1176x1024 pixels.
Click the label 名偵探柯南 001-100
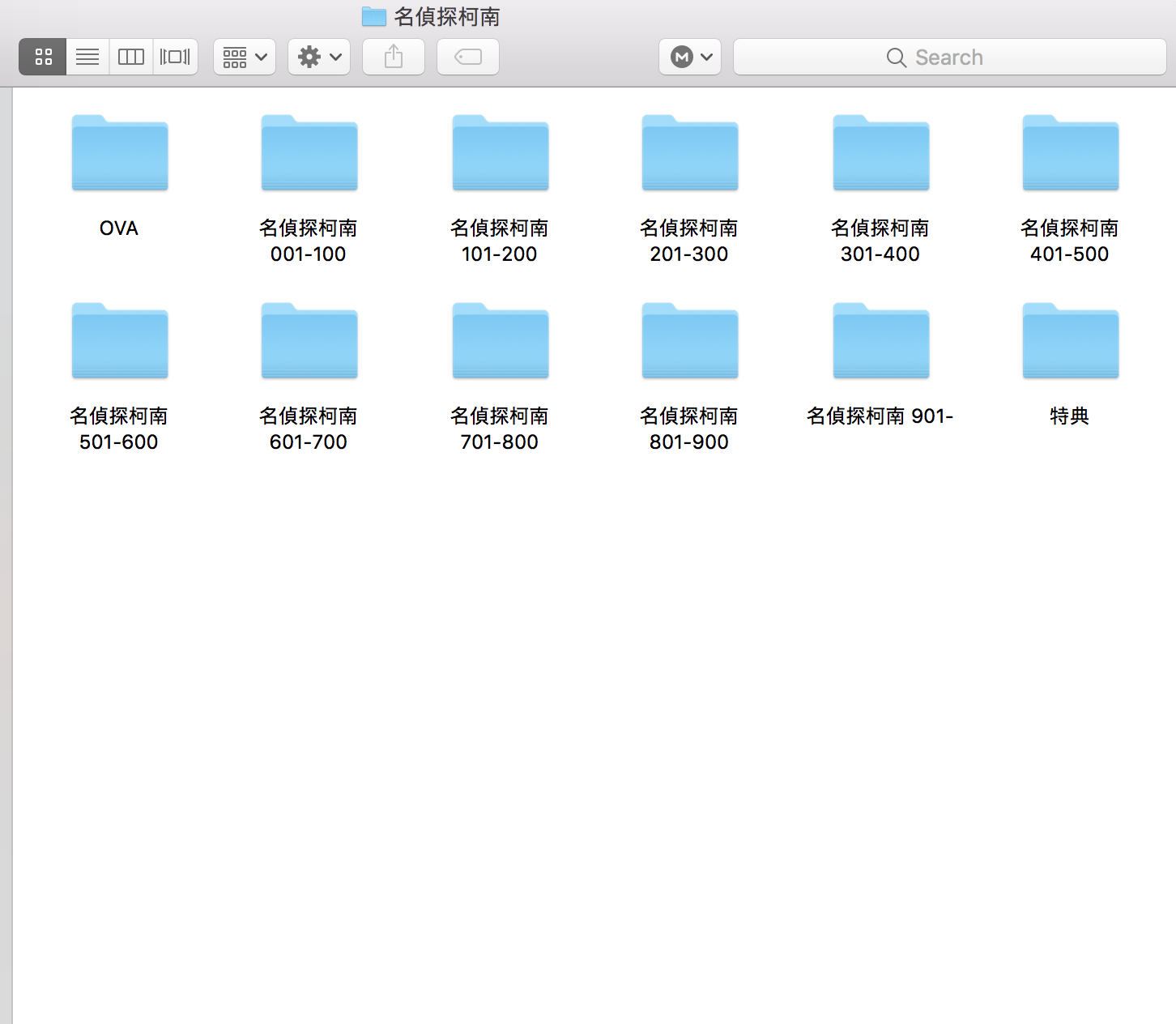coord(309,241)
